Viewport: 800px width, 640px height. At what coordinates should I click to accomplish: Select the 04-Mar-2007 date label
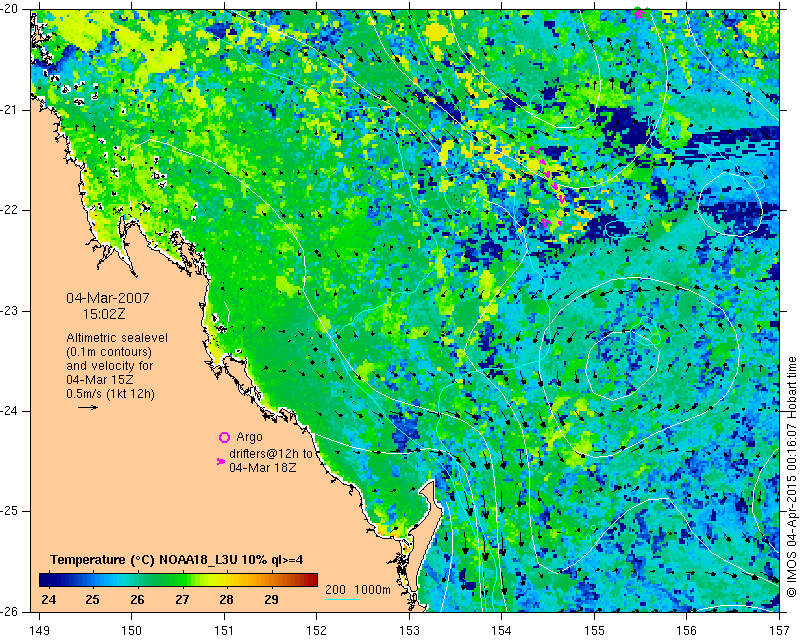[x=108, y=298]
